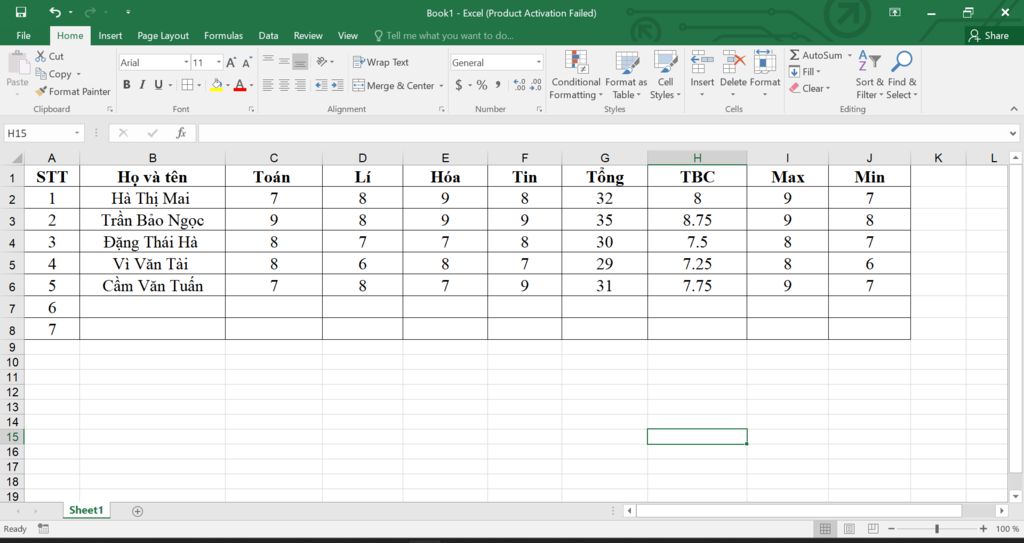The width and height of the screenshot is (1024, 543).
Task: Click the Increase Decimal icon
Action: tap(519, 85)
